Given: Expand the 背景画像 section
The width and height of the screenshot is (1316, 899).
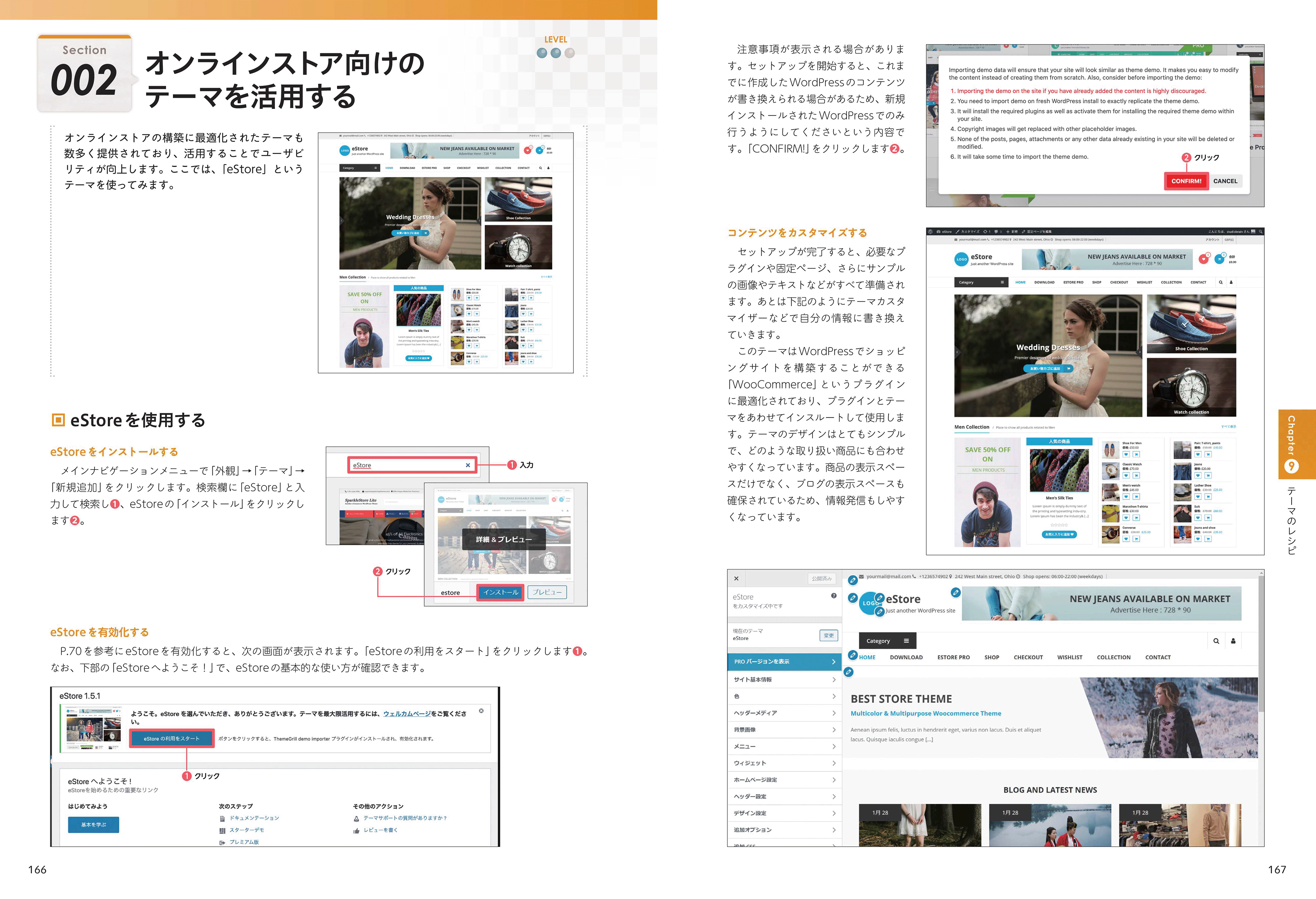Looking at the screenshot, I should coord(784,730).
